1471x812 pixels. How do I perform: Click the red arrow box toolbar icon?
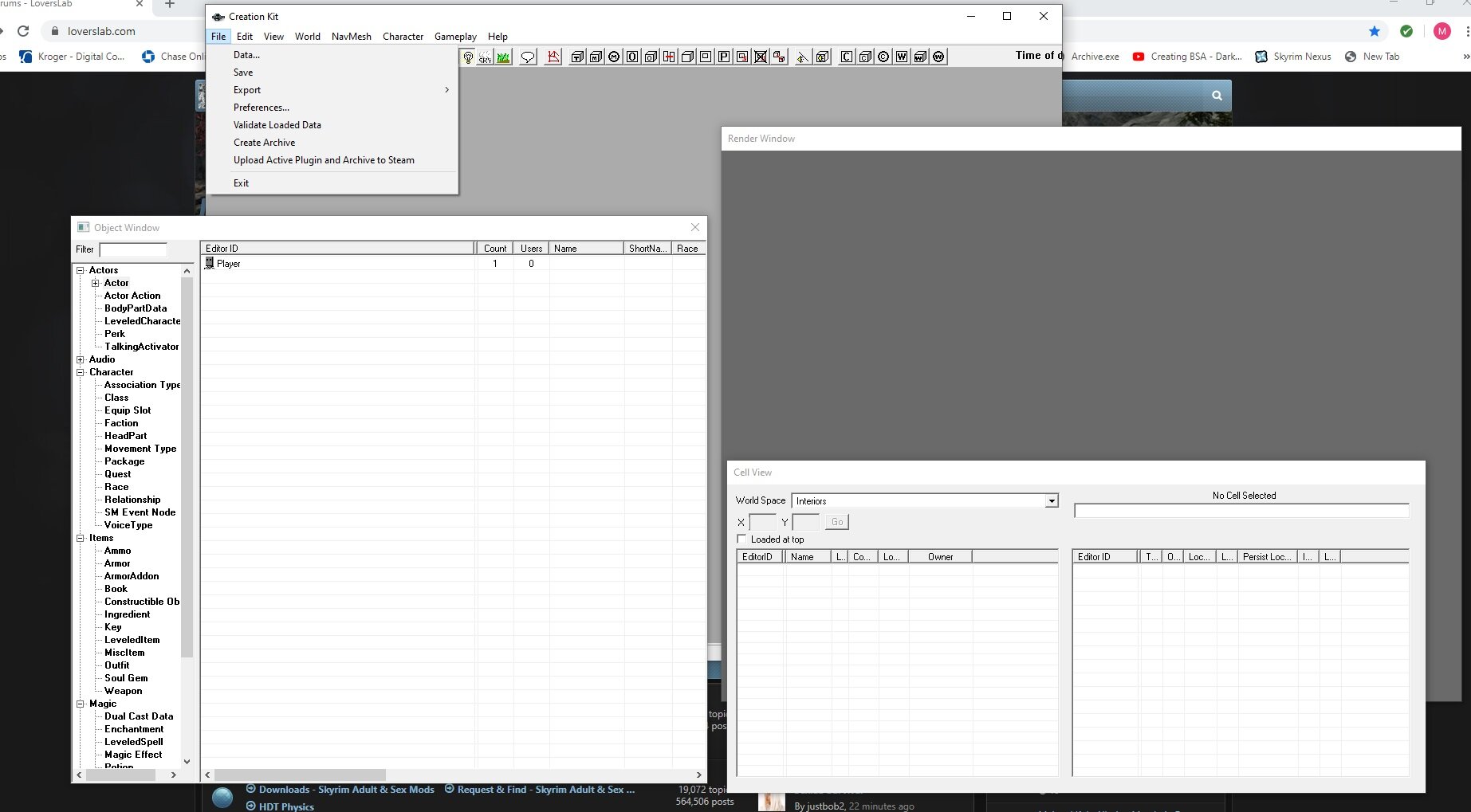tap(742, 57)
